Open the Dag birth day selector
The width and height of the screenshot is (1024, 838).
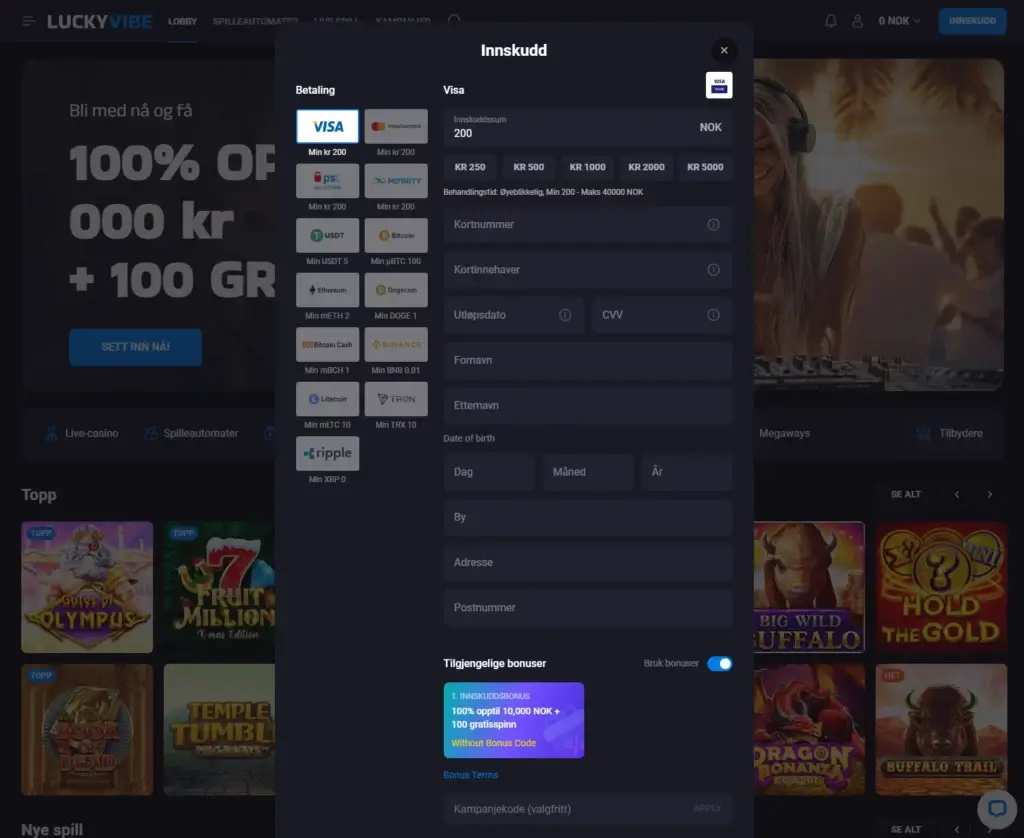(489, 472)
